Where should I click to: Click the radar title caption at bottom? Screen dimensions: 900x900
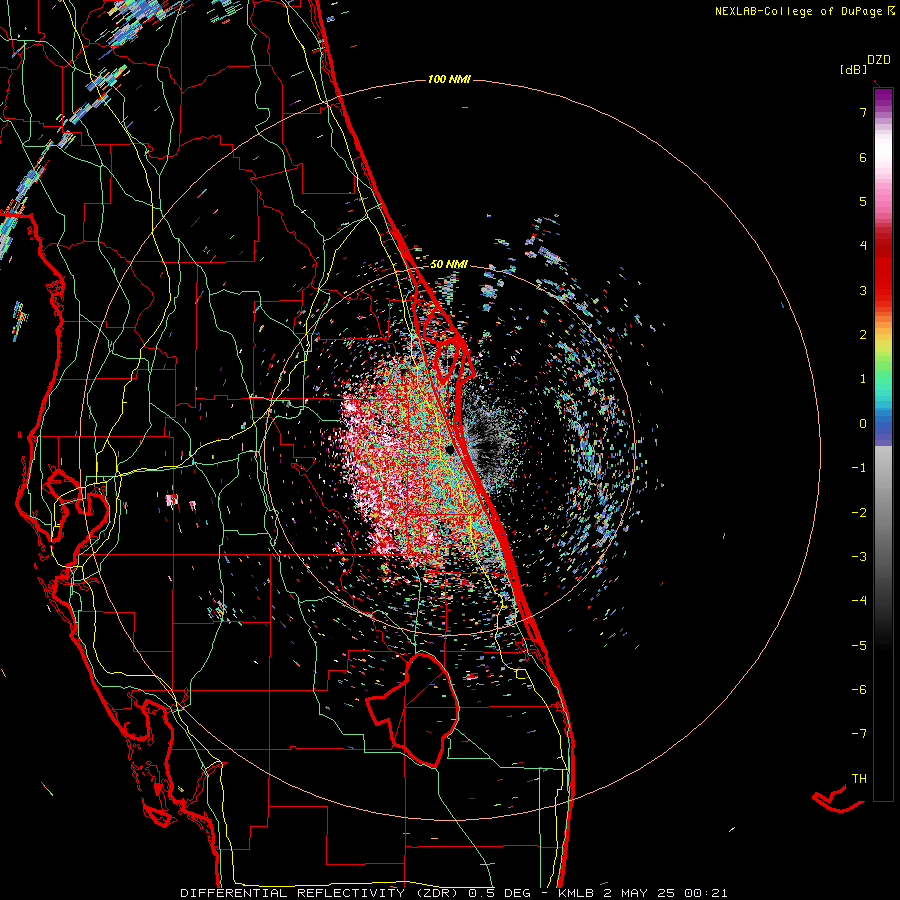[453, 893]
